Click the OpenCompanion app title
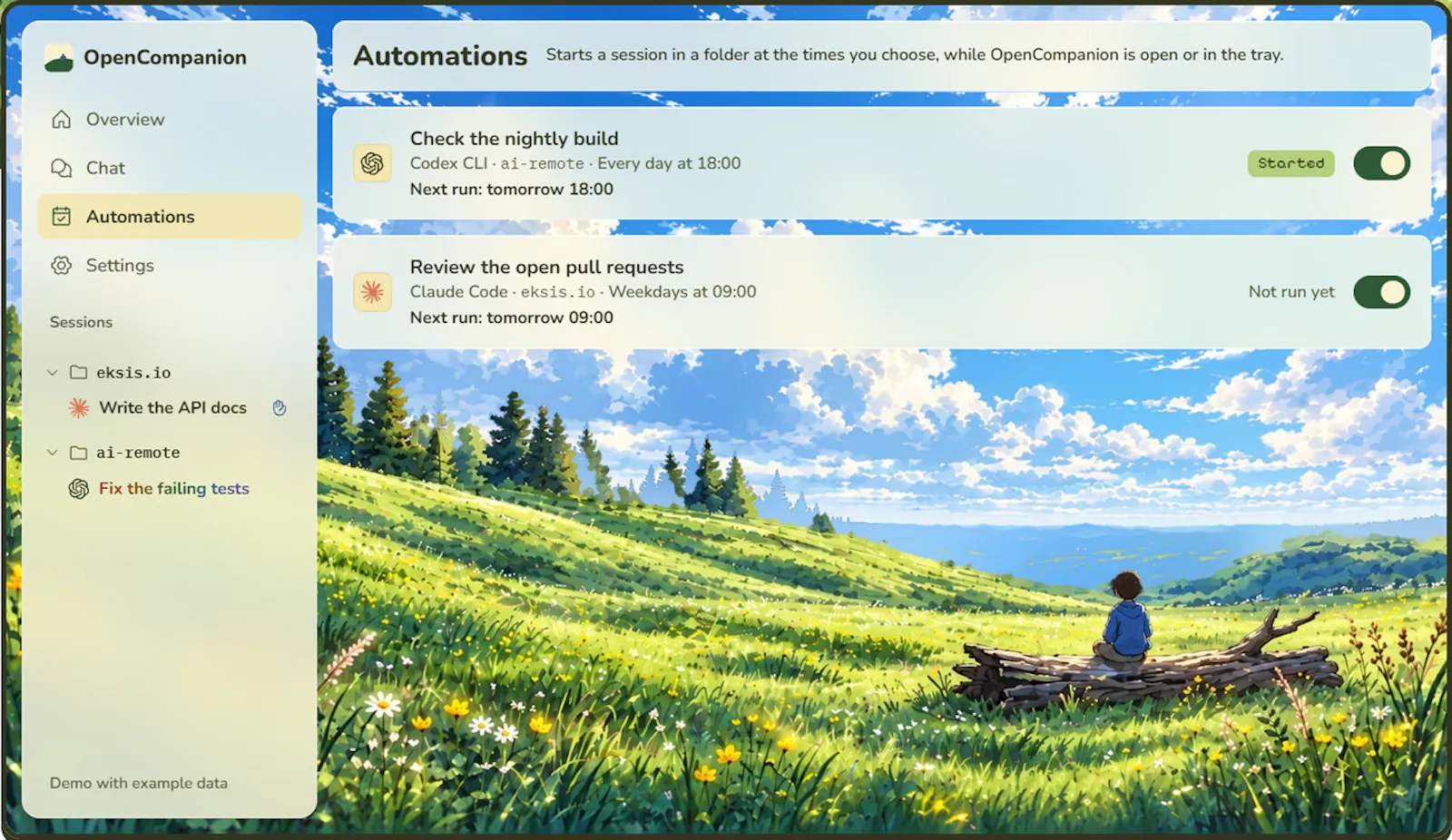1452x840 pixels. tap(165, 57)
